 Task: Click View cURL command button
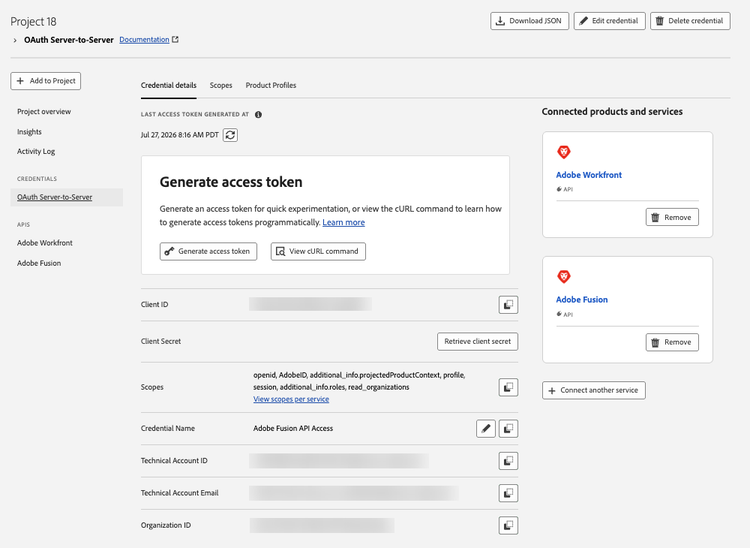[x=318, y=251]
